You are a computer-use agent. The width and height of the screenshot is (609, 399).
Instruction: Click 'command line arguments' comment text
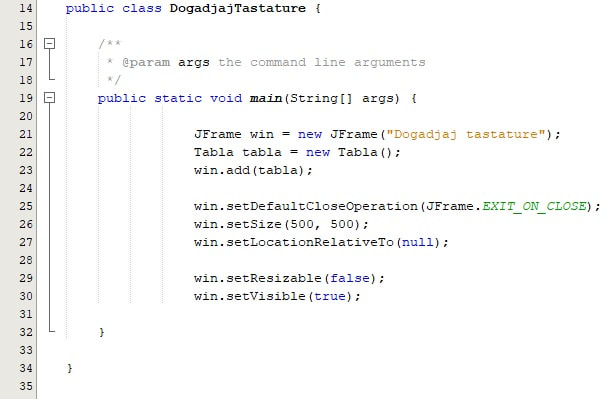[x=338, y=62]
